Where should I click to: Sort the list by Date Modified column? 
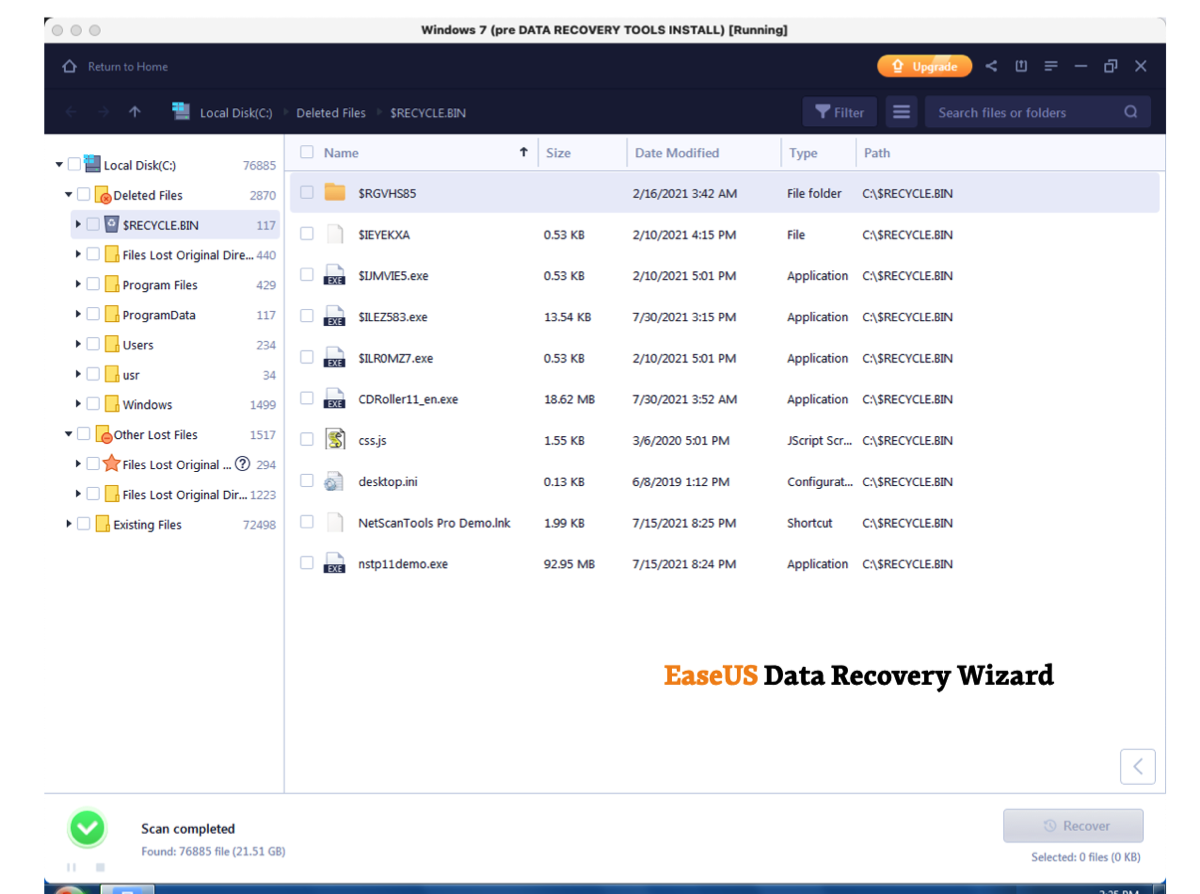click(677, 153)
